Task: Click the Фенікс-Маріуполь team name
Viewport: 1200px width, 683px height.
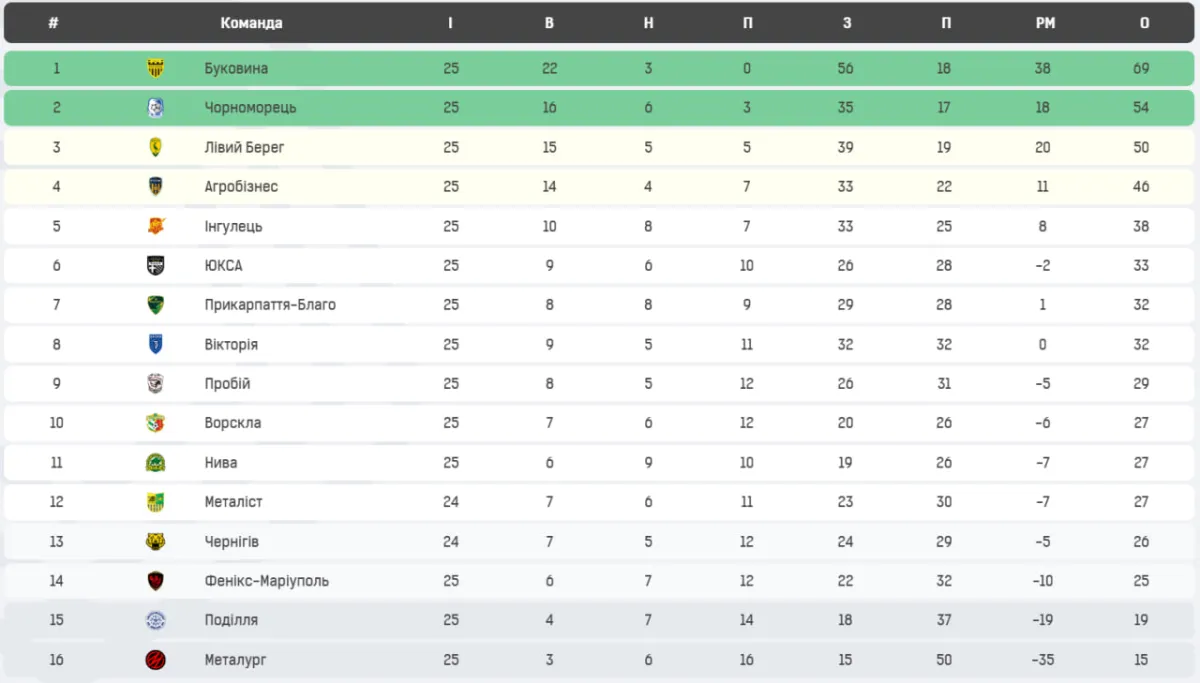Action: tap(266, 581)
